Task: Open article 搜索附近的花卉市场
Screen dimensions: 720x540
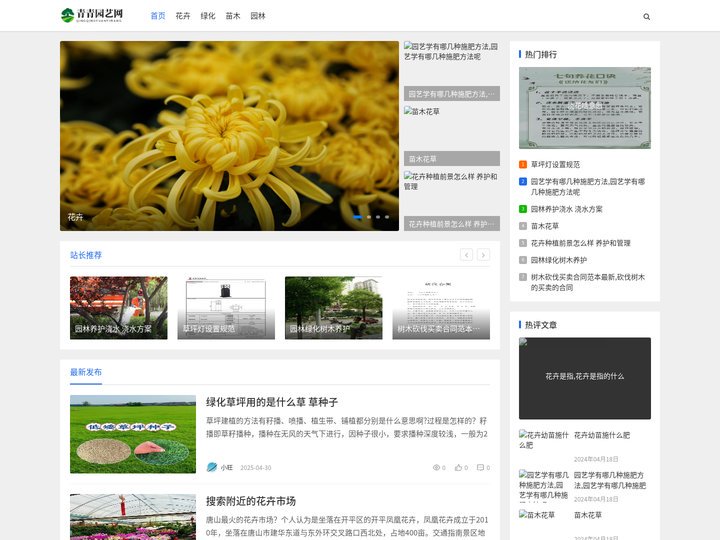Action: [251, 501]
